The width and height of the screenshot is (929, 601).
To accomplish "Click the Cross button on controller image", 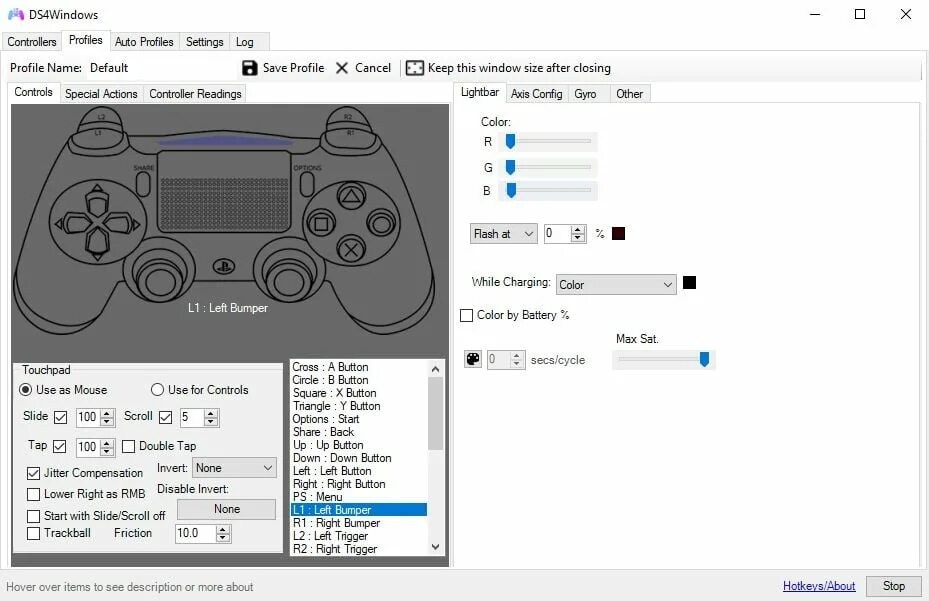I will click(351, 250).
